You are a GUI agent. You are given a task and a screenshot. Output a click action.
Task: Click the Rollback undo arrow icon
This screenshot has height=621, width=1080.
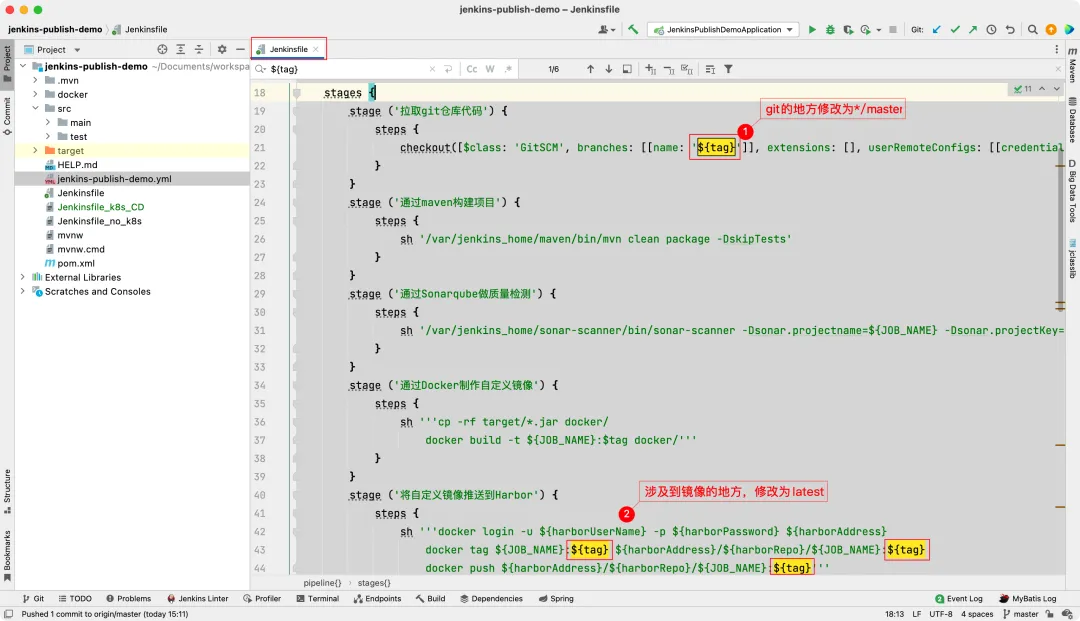pyautogui.click(x=1010, y=30)
